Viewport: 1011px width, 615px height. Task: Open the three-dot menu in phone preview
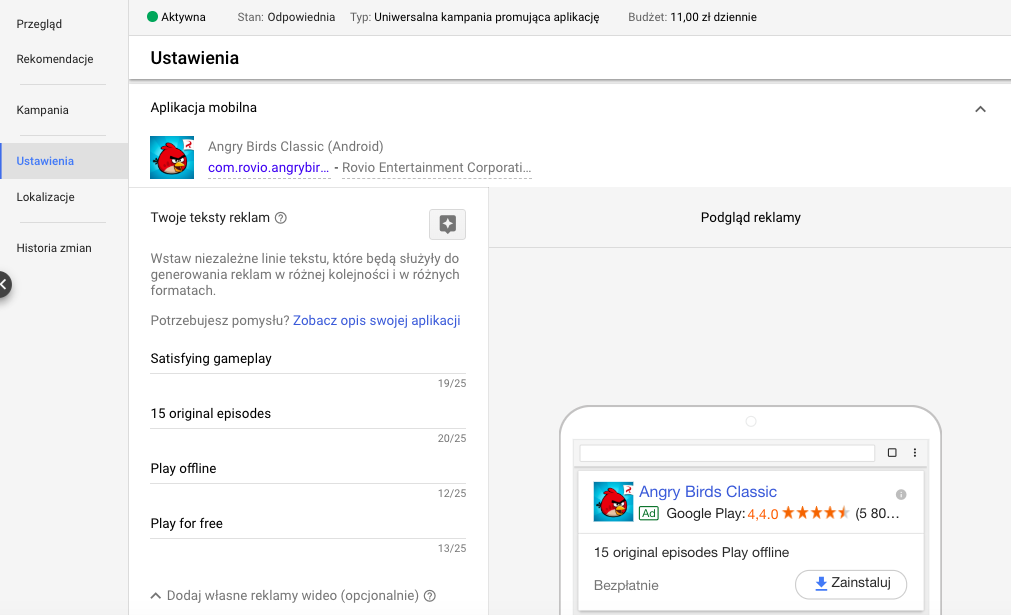point(915,453)
